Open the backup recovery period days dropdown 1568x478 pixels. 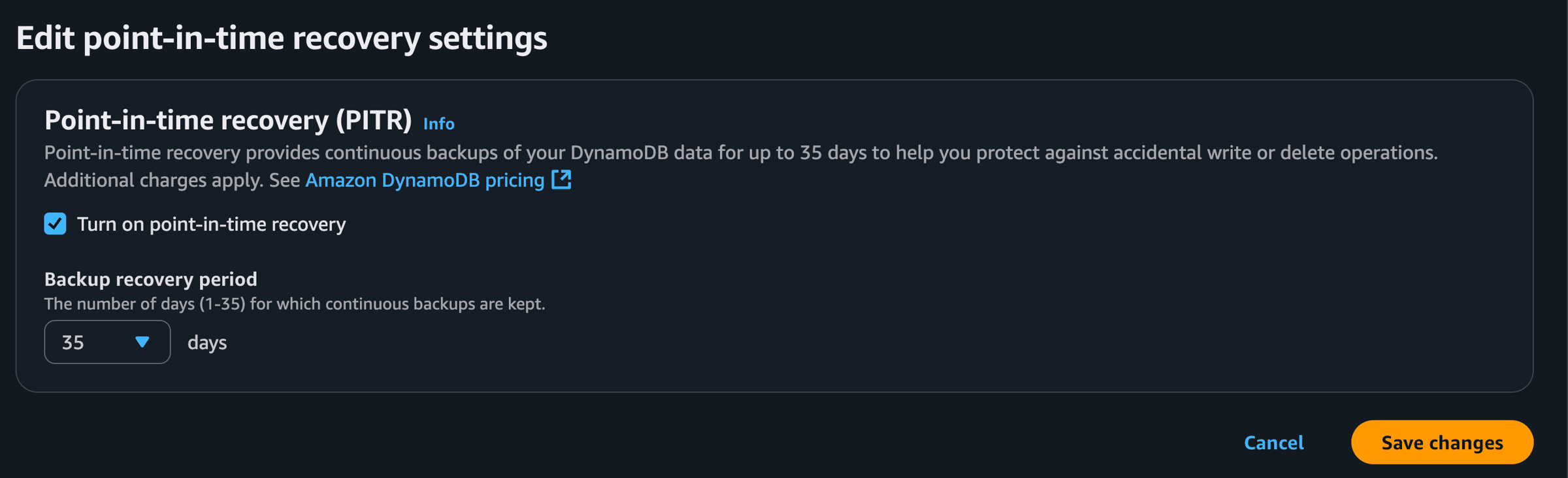pos(107,342)
